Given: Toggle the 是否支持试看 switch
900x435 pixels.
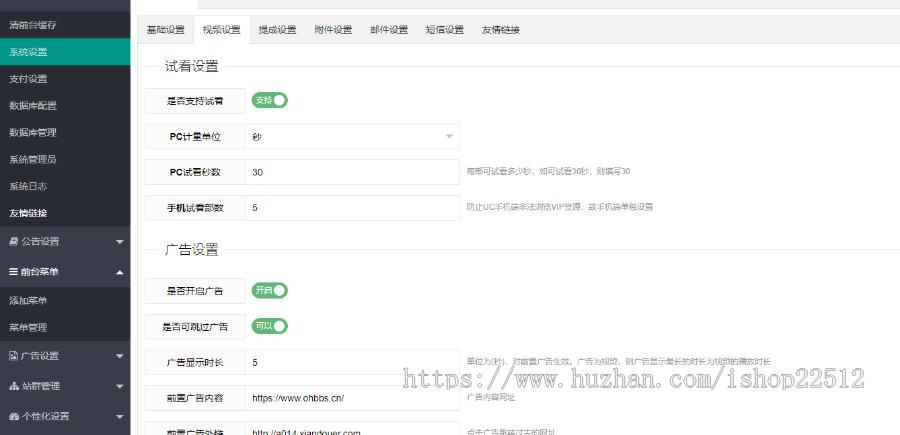Looking at the screenshot, I should 270,100.
